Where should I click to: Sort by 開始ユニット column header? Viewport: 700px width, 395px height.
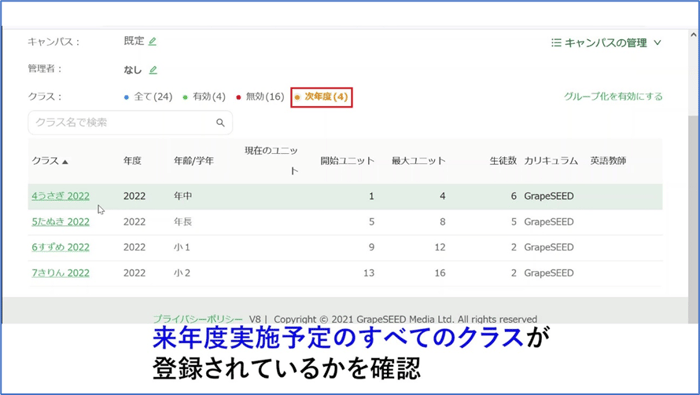click(x=347, y=161)
